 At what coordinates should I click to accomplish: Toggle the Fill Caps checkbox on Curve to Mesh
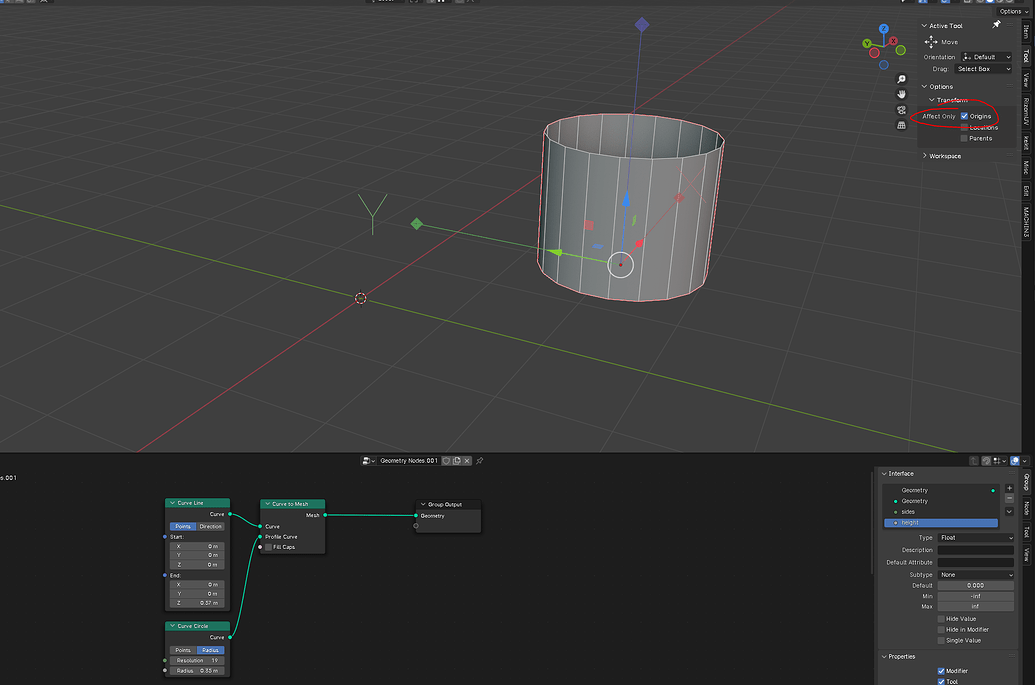(x=269, y=547)
